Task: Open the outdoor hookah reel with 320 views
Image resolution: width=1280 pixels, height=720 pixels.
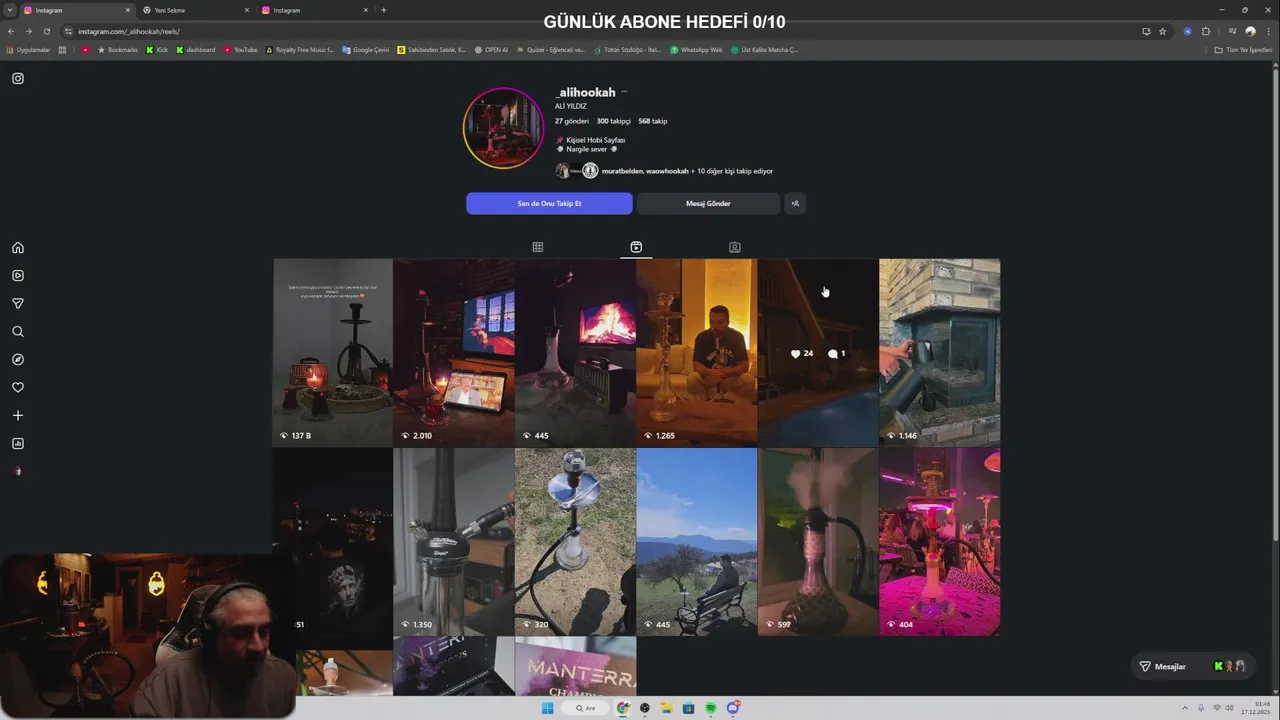Action: [575, 541]
